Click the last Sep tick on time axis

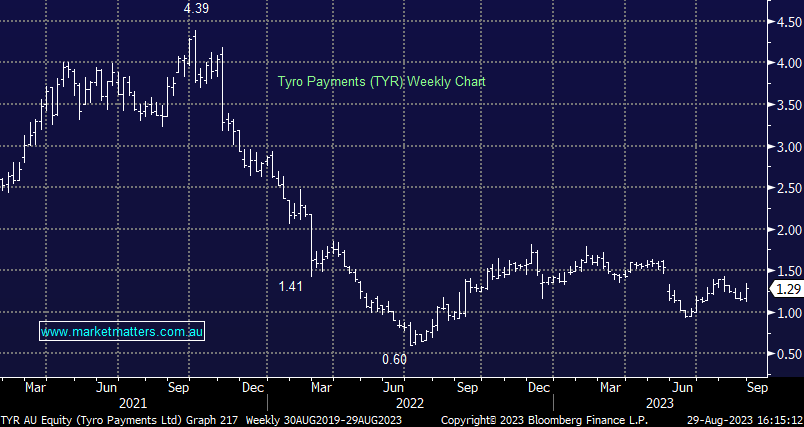pyautogui.click(x=757, y=385)
